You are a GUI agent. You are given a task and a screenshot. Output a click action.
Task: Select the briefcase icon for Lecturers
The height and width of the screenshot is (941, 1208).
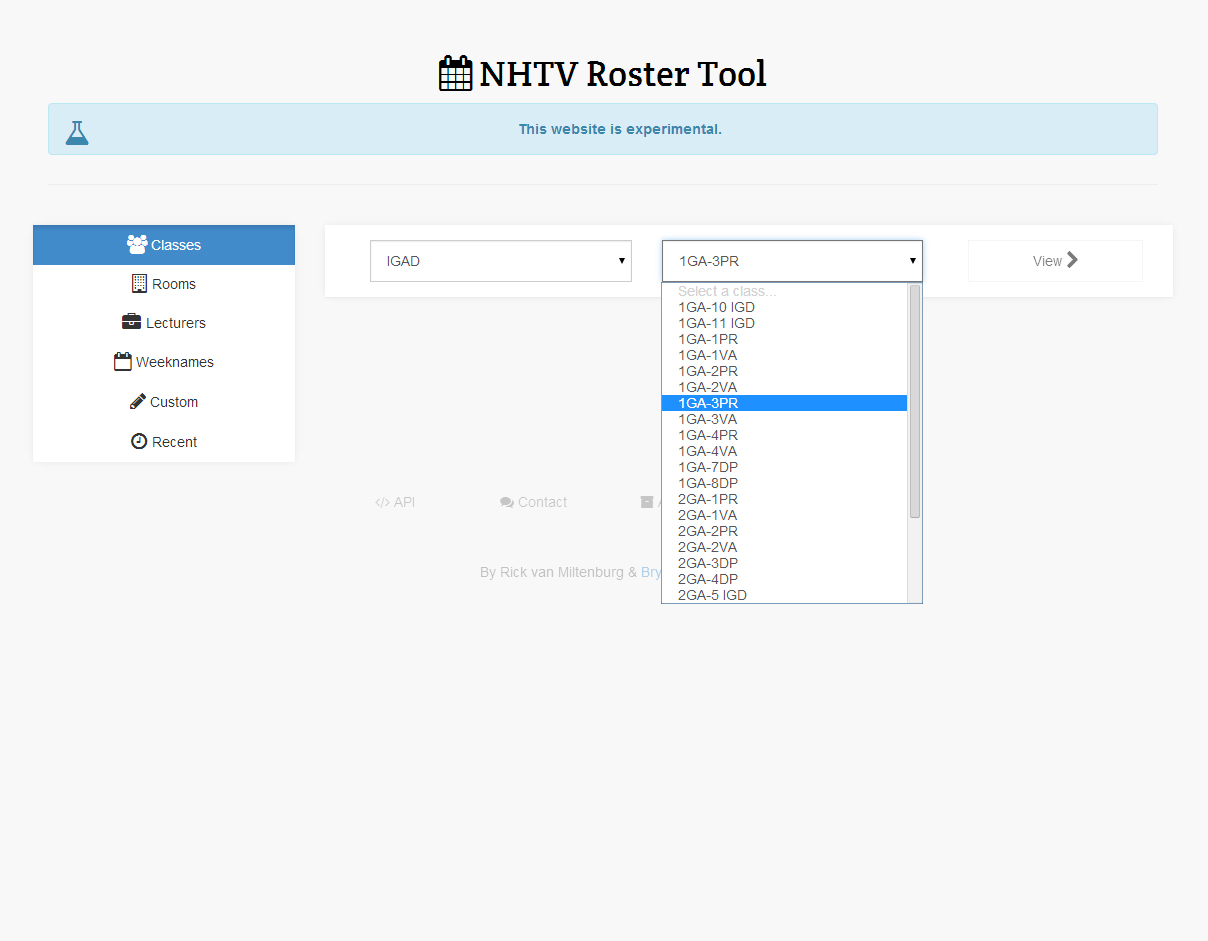[131, 322]
